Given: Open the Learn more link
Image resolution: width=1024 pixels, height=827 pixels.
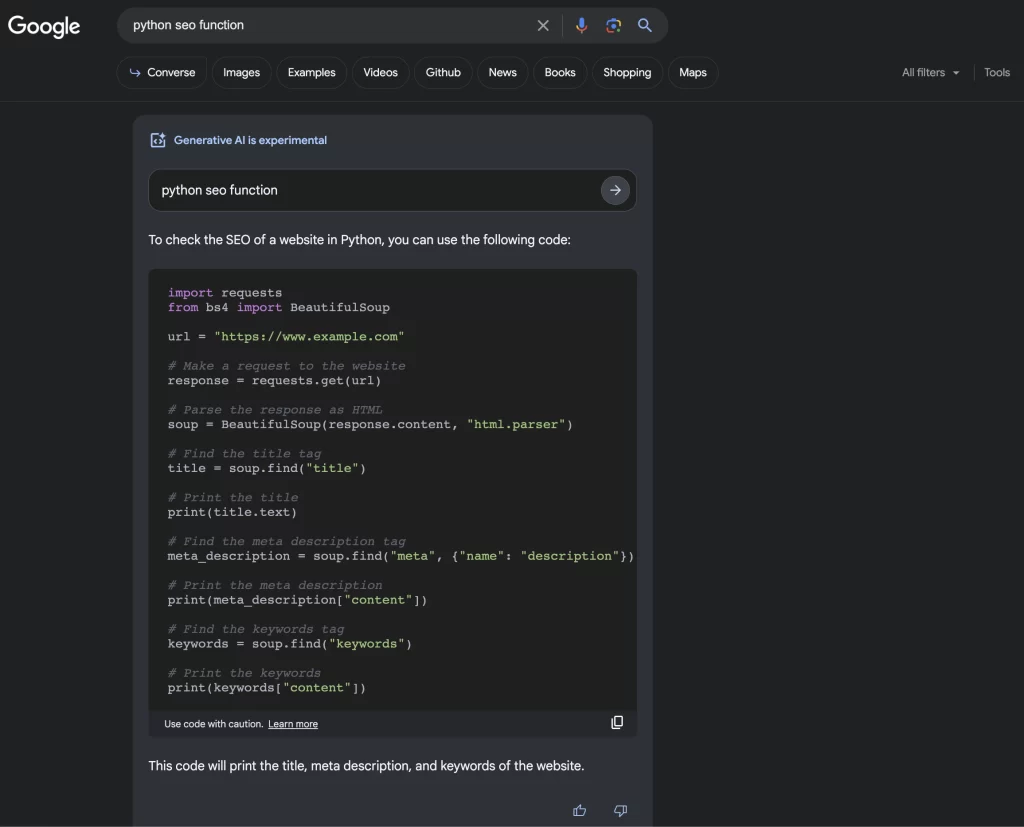Looking at the screenshot, I should point(293,723).
